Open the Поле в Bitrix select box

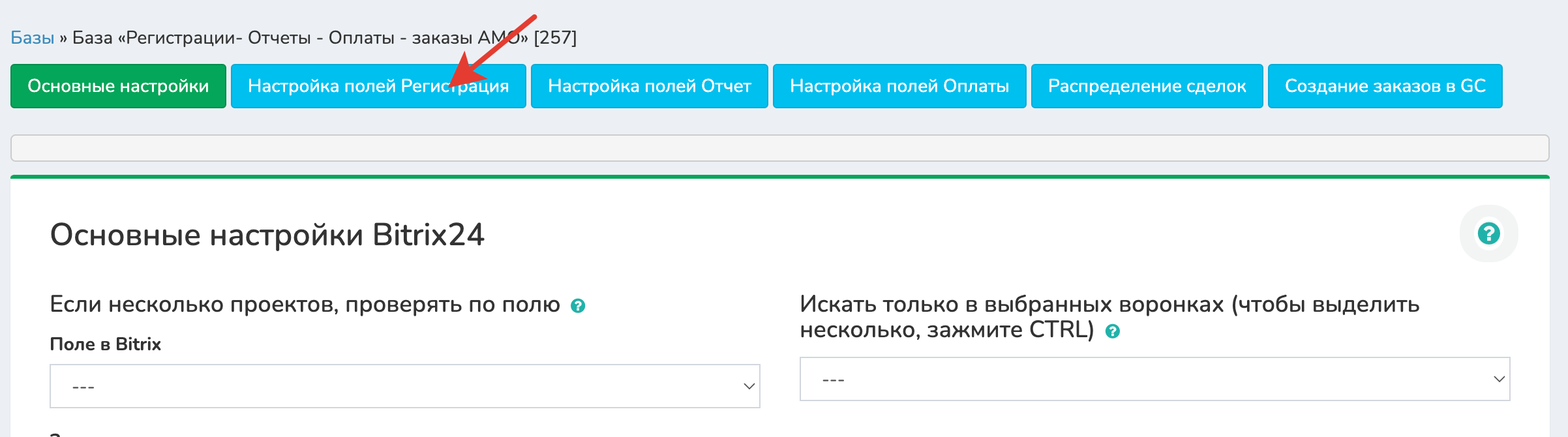(405, 386)
